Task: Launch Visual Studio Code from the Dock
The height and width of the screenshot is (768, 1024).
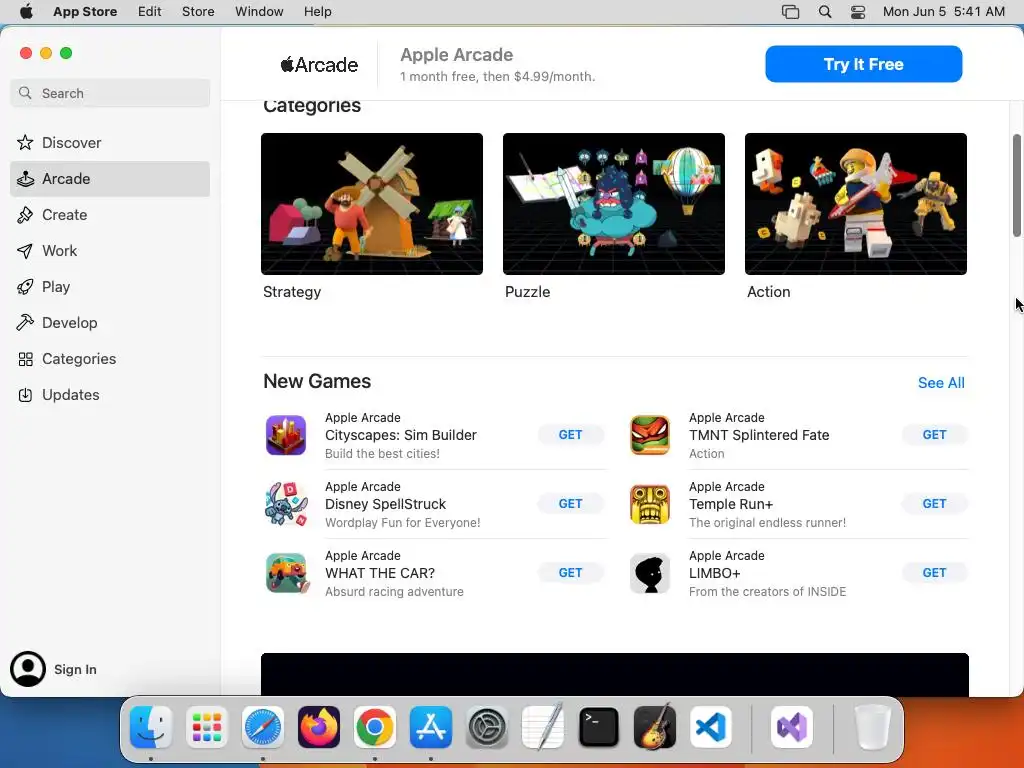Action: [x=711, y=727]
